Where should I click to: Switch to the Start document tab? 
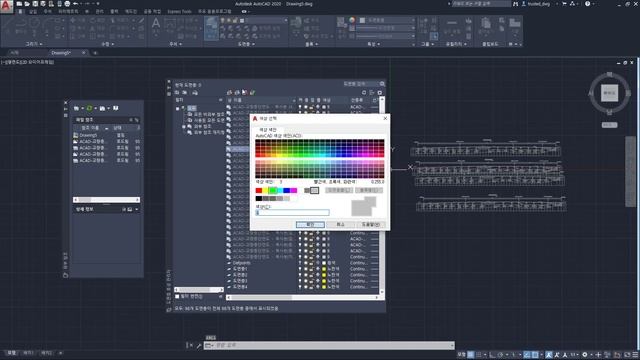click(x=14, y=53)
